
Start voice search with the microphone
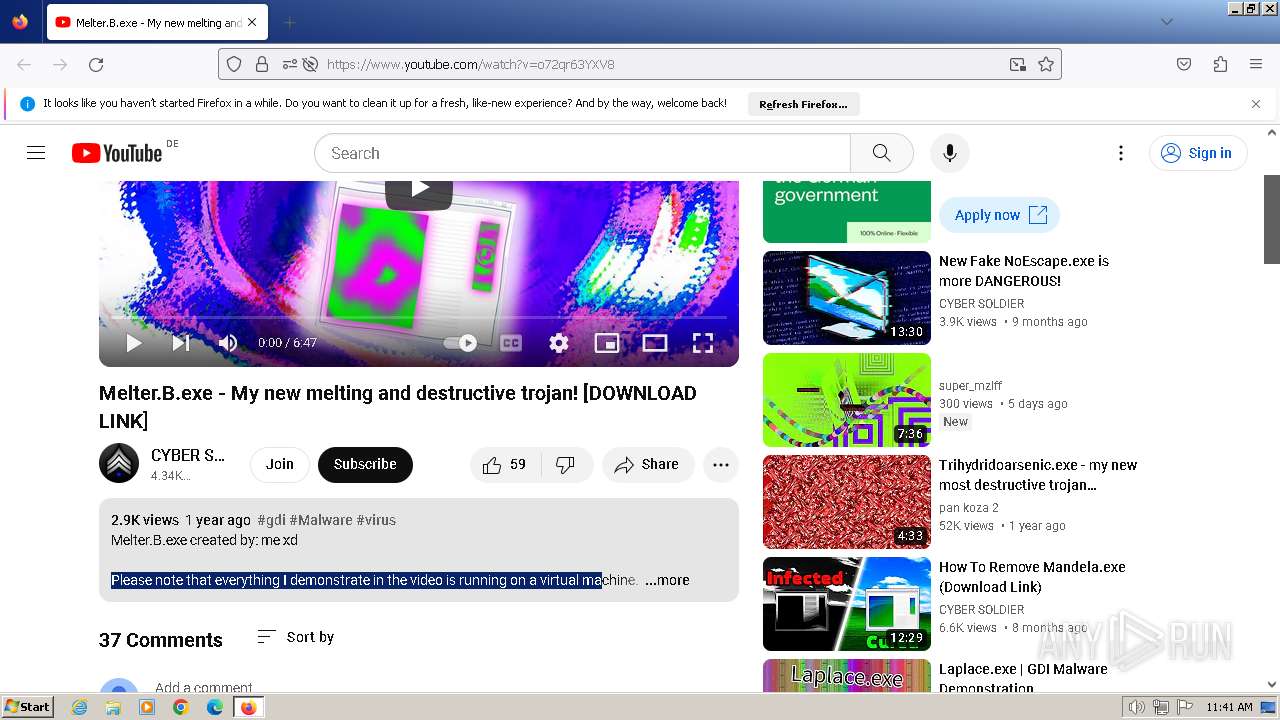pyautogui.click(x=950, y=153)
